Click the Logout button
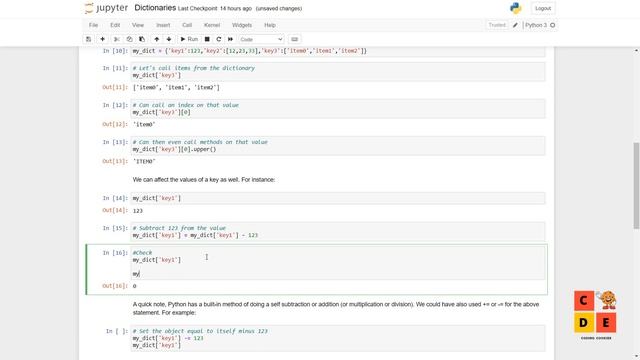The height and width of the screenshot is (360, 640). tap(543, 8)
